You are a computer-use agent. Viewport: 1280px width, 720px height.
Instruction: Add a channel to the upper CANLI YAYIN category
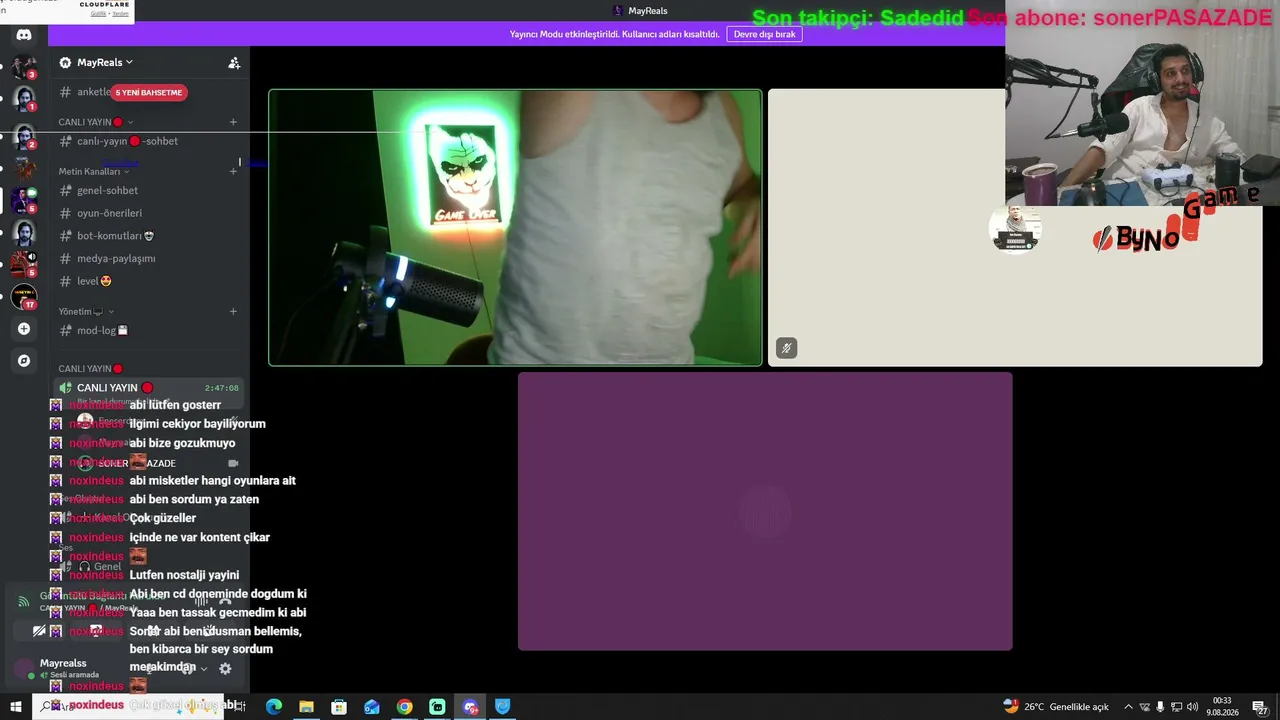pyautogui.click(x=233, y=122)
